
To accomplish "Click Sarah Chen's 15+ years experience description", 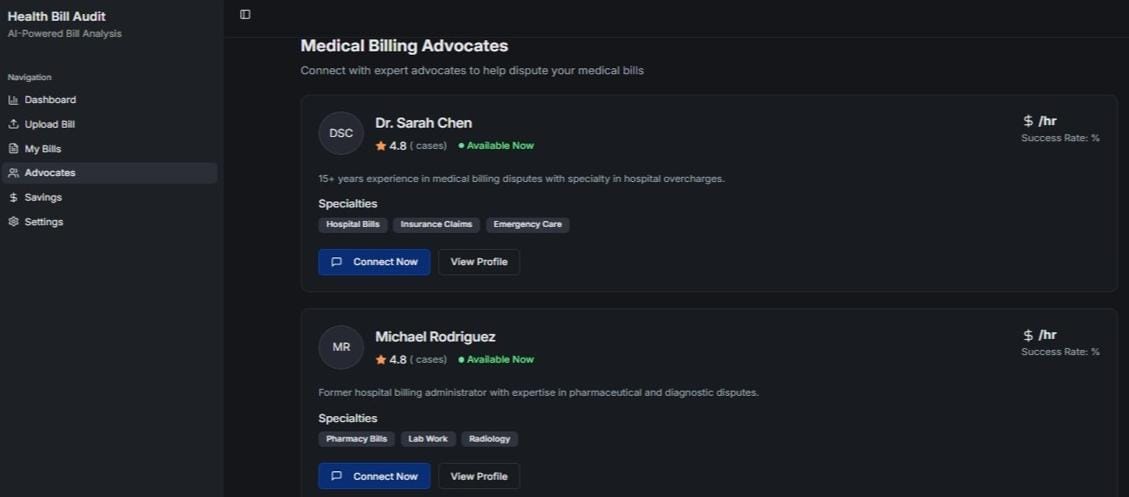I will click(521, 179).
